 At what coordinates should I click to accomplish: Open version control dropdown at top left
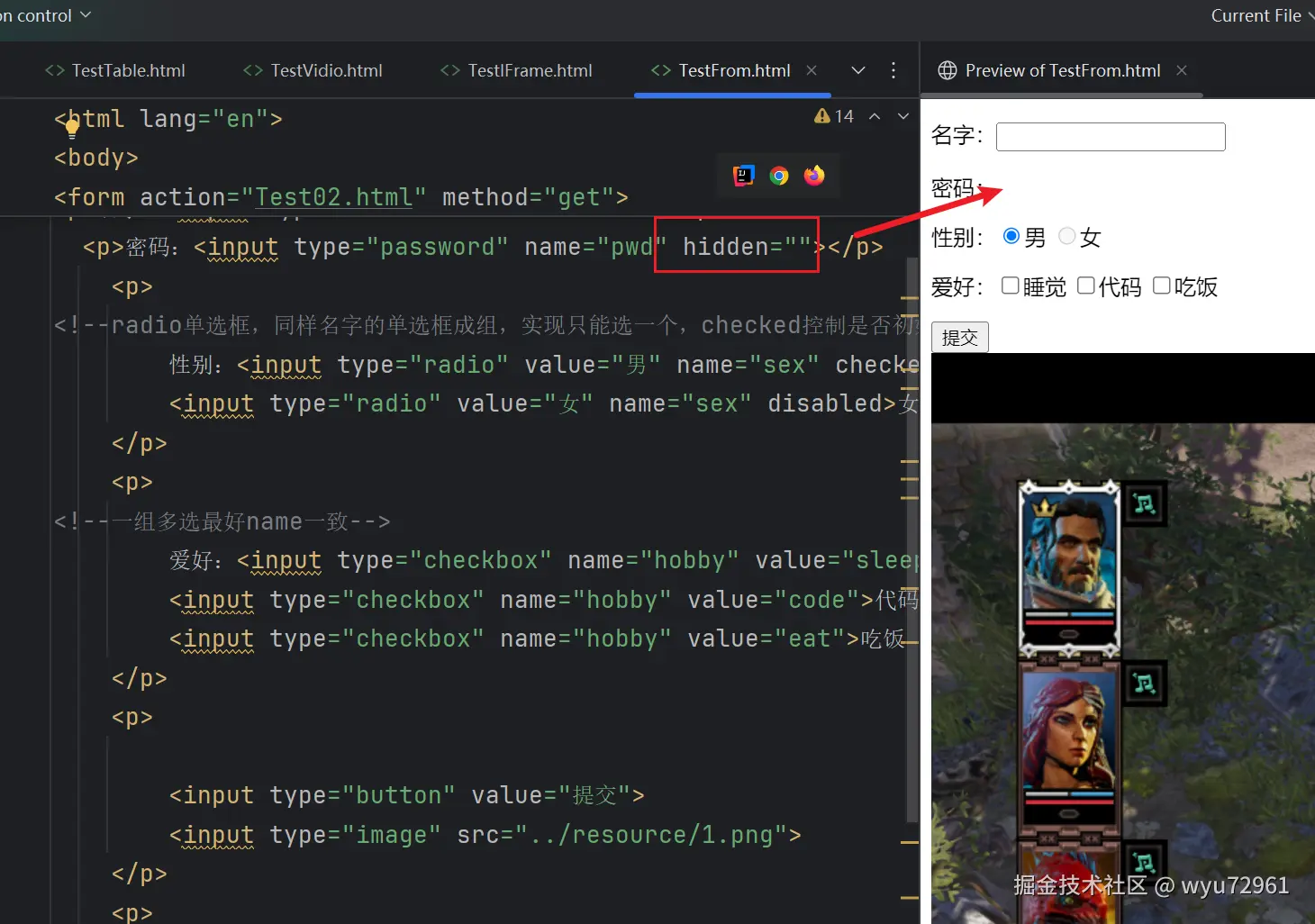(x=45, y=15)
